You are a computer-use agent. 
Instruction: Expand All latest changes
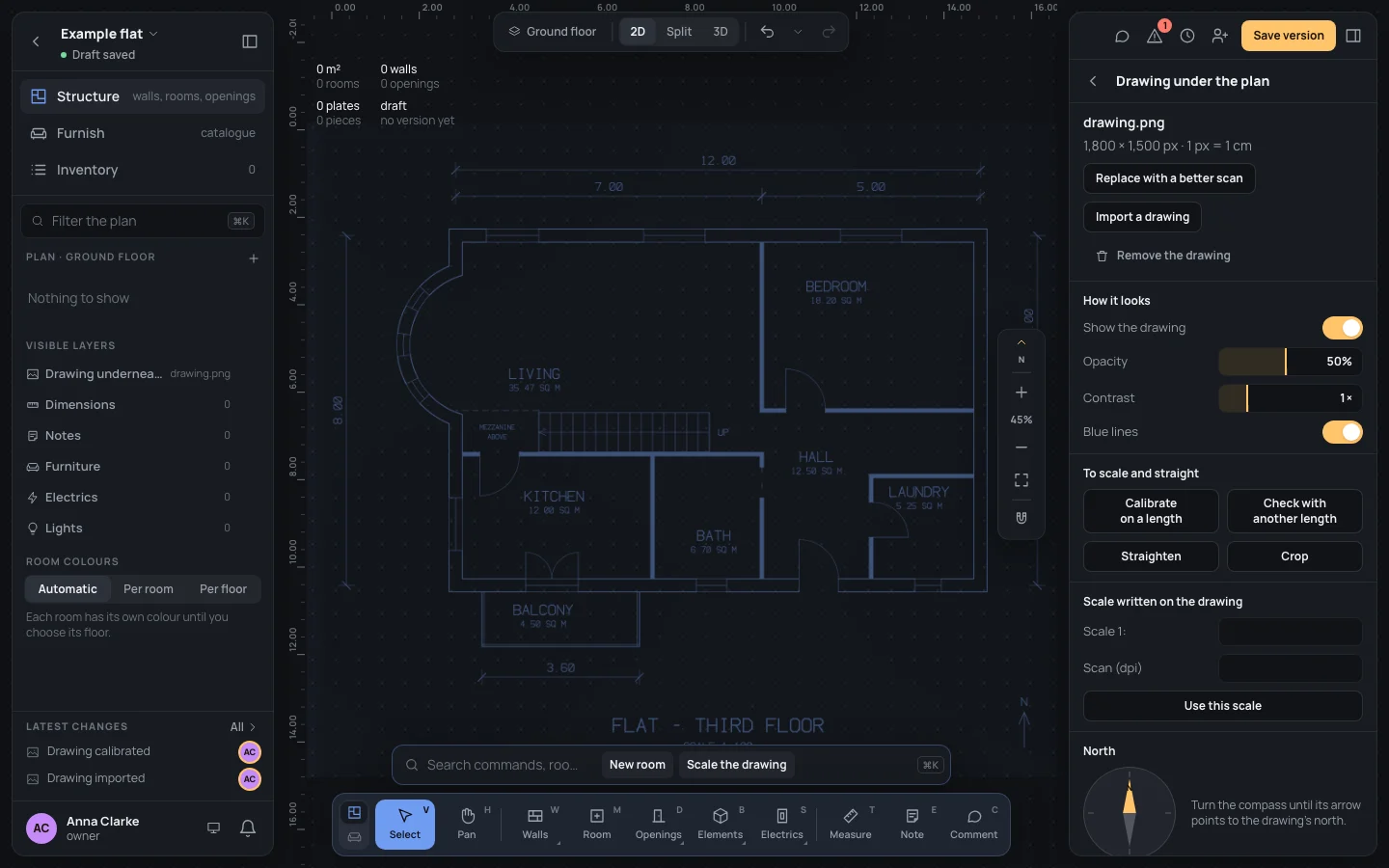(x=243, y=727)
